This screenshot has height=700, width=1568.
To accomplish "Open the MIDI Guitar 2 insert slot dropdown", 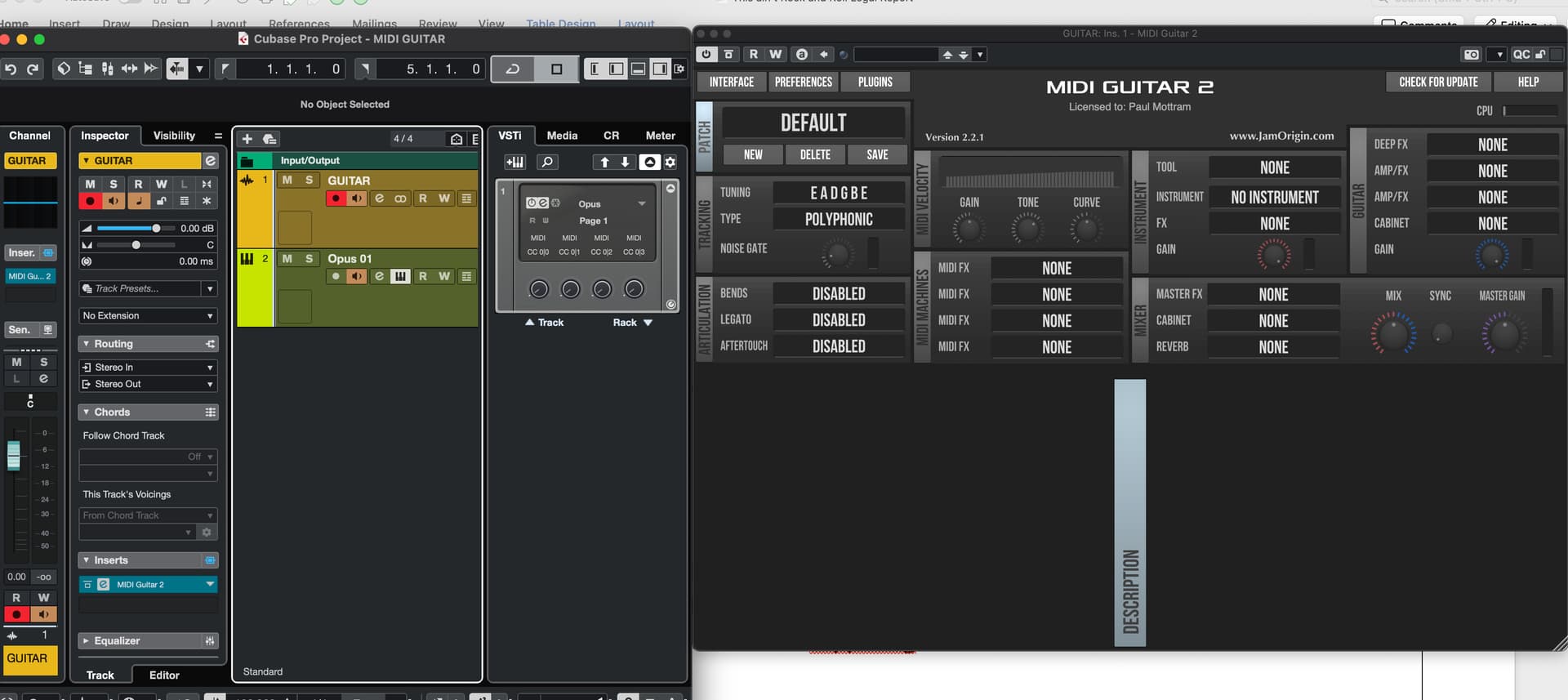I will click(x=210, y=584).
